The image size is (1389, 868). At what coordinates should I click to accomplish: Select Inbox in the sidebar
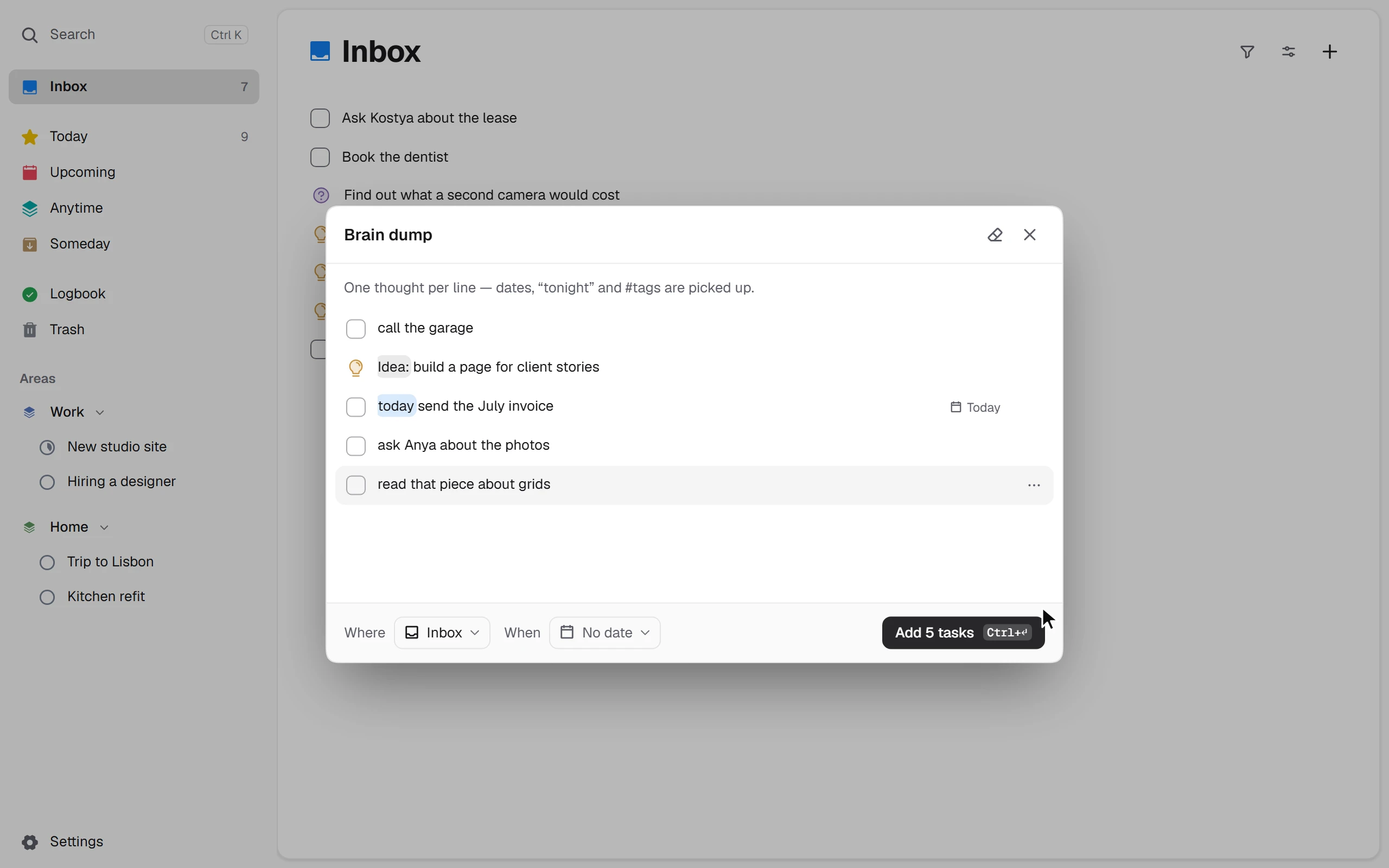pos(133,87)
